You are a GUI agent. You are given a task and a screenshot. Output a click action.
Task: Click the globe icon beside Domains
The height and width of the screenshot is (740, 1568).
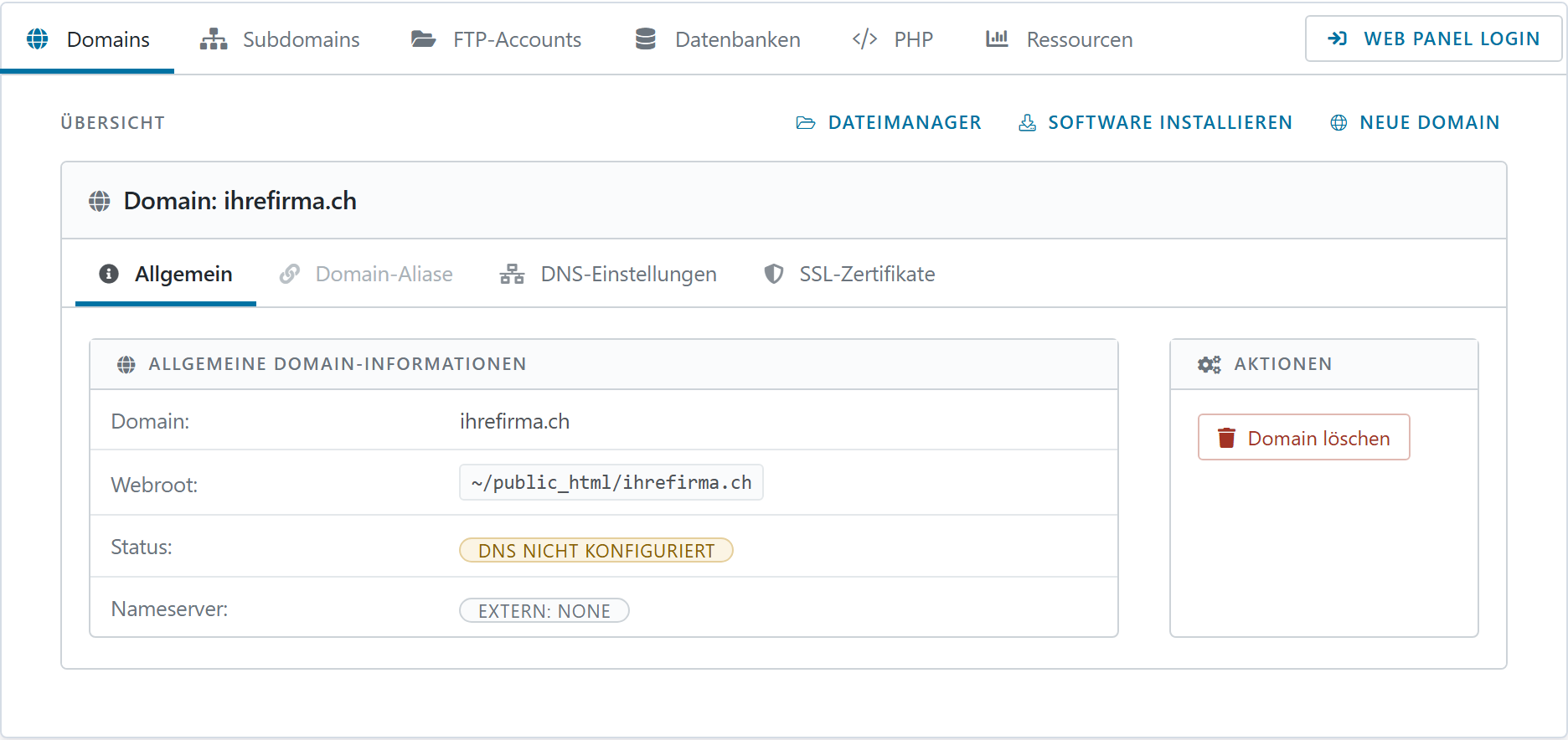(x=38, y=39)
